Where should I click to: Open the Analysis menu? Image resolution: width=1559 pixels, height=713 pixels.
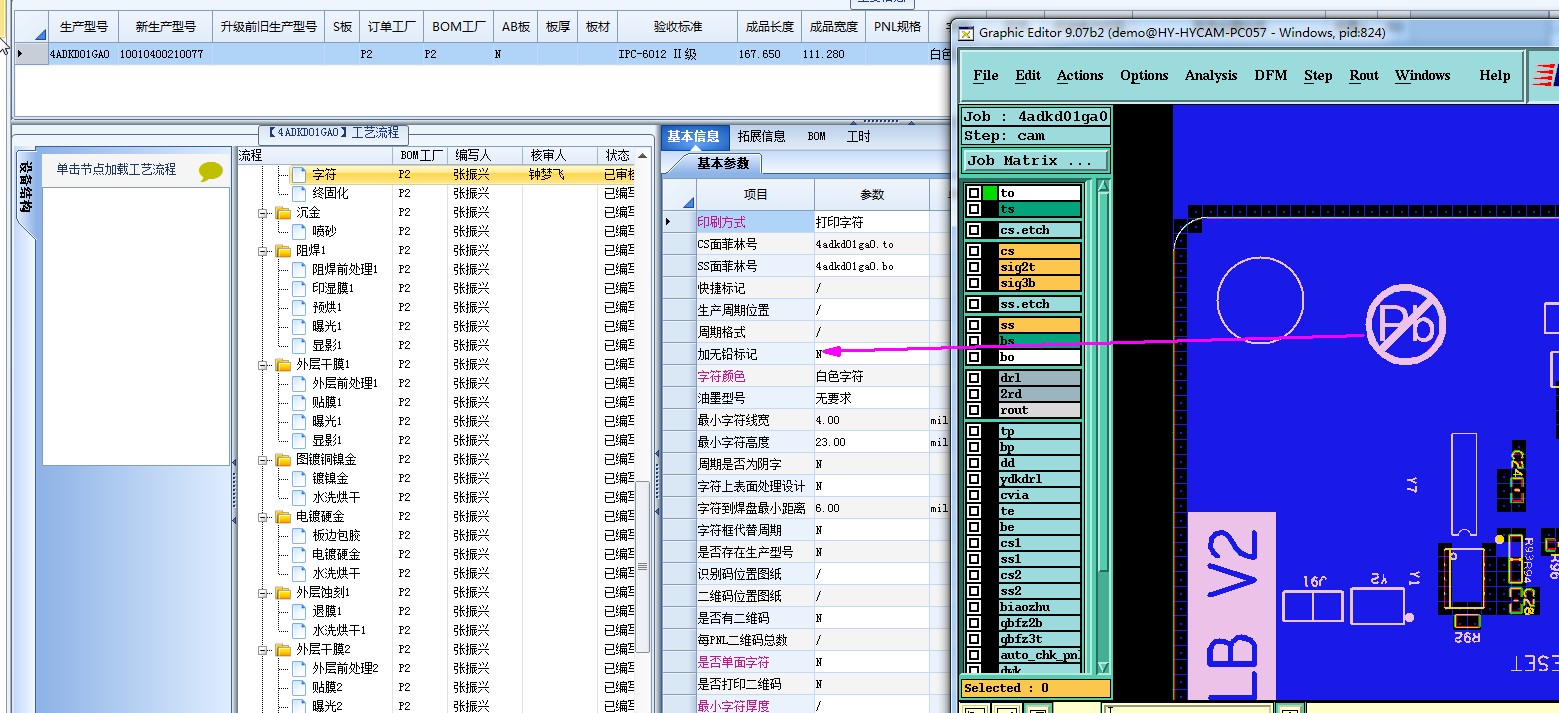click(1211, 75)
